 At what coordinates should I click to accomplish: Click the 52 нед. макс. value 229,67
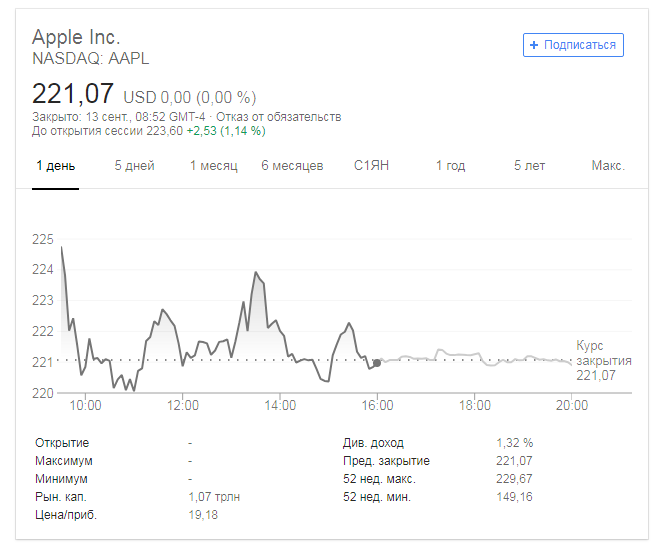tap(514, 478)
